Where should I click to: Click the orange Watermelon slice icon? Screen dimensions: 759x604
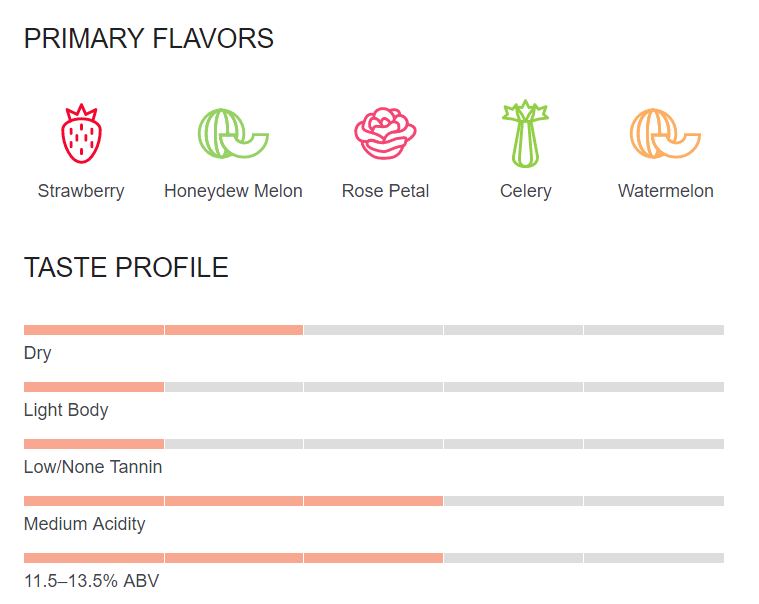pyautogui.click(x=665, y=134)
